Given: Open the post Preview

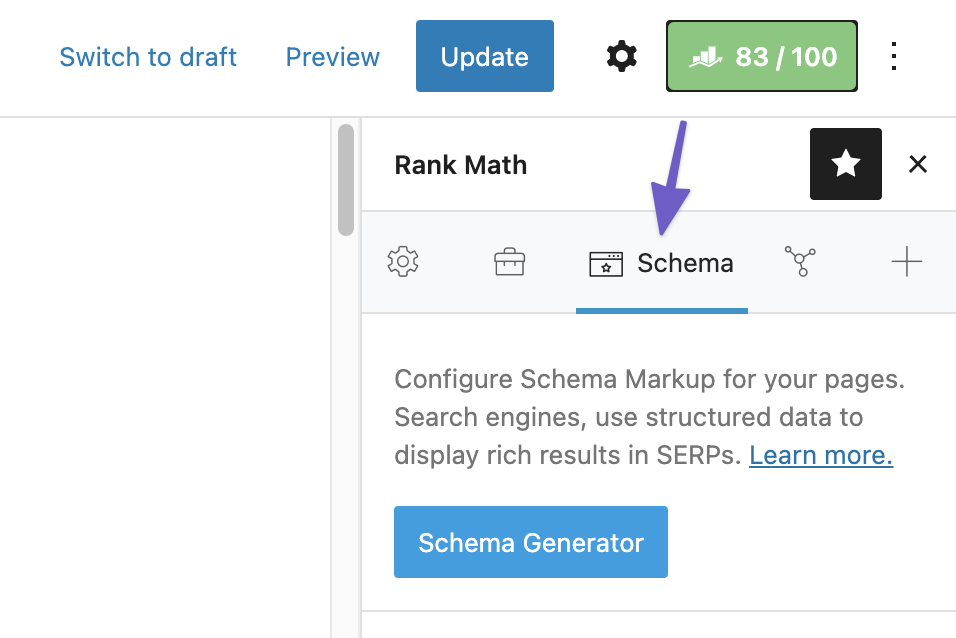Looking at the screenshot, I should click(332, 57).
